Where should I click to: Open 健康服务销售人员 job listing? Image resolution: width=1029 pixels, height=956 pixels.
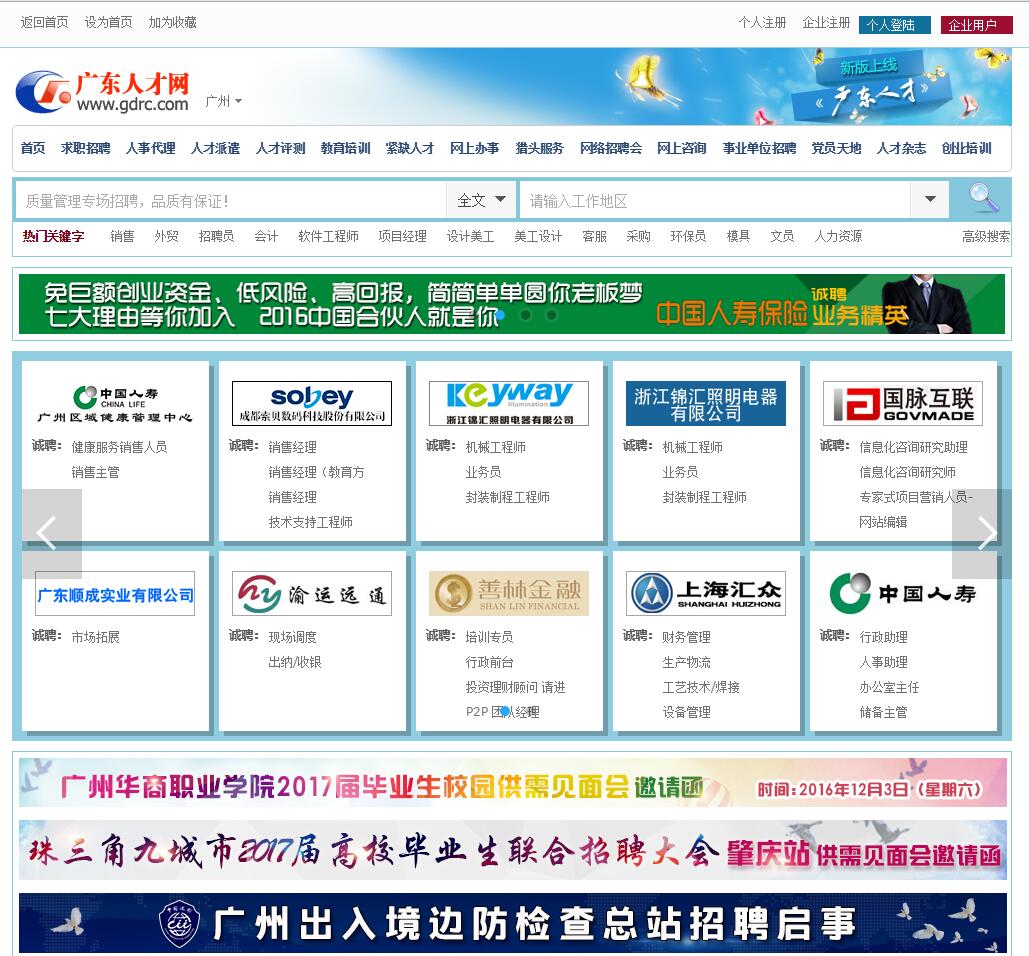119,447
